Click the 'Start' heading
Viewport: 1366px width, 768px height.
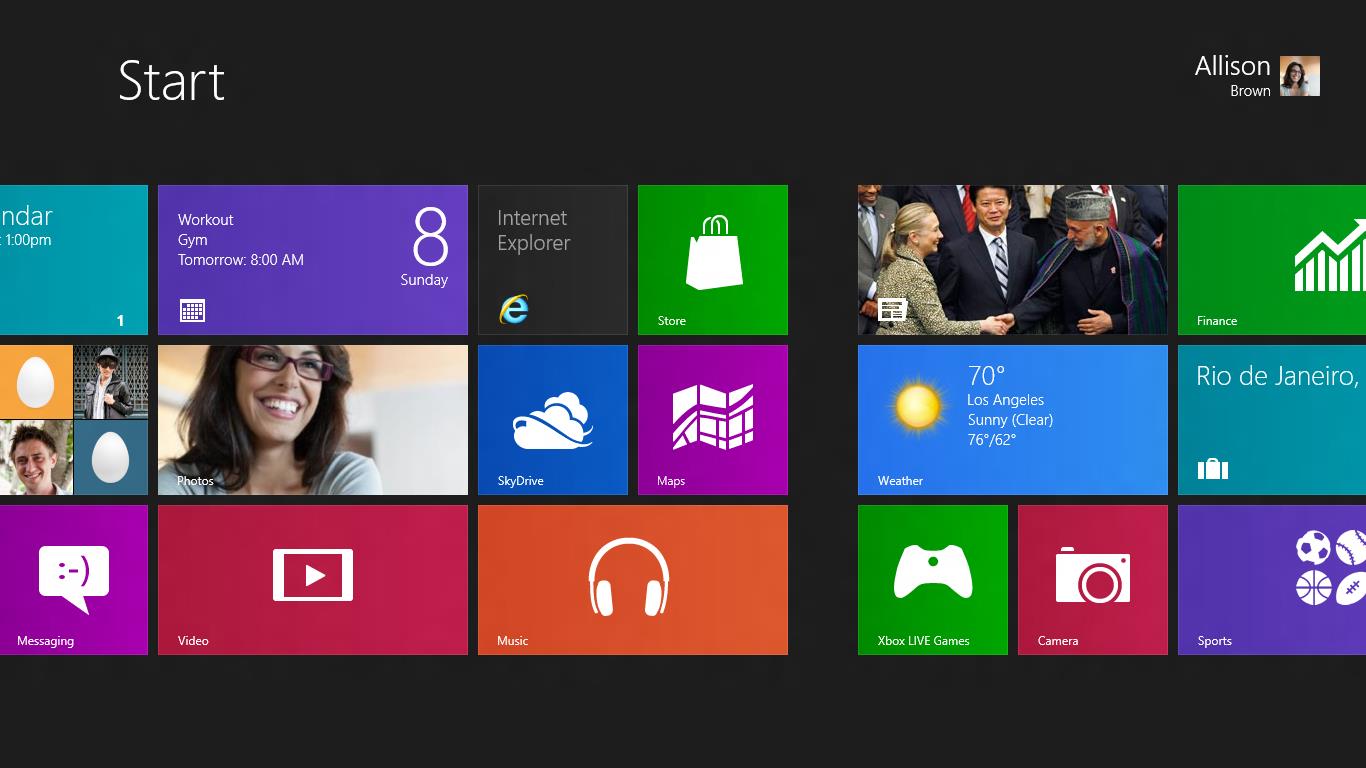(172, 81)
